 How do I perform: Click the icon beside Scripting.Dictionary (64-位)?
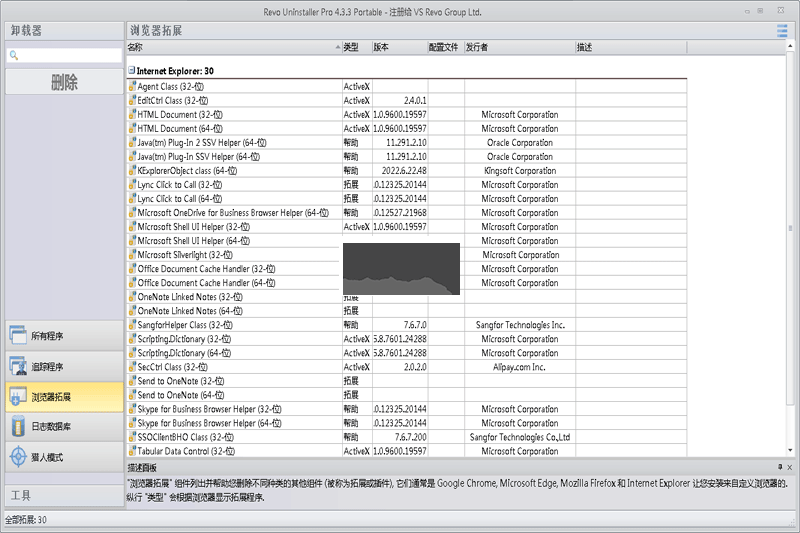[132, 353]
